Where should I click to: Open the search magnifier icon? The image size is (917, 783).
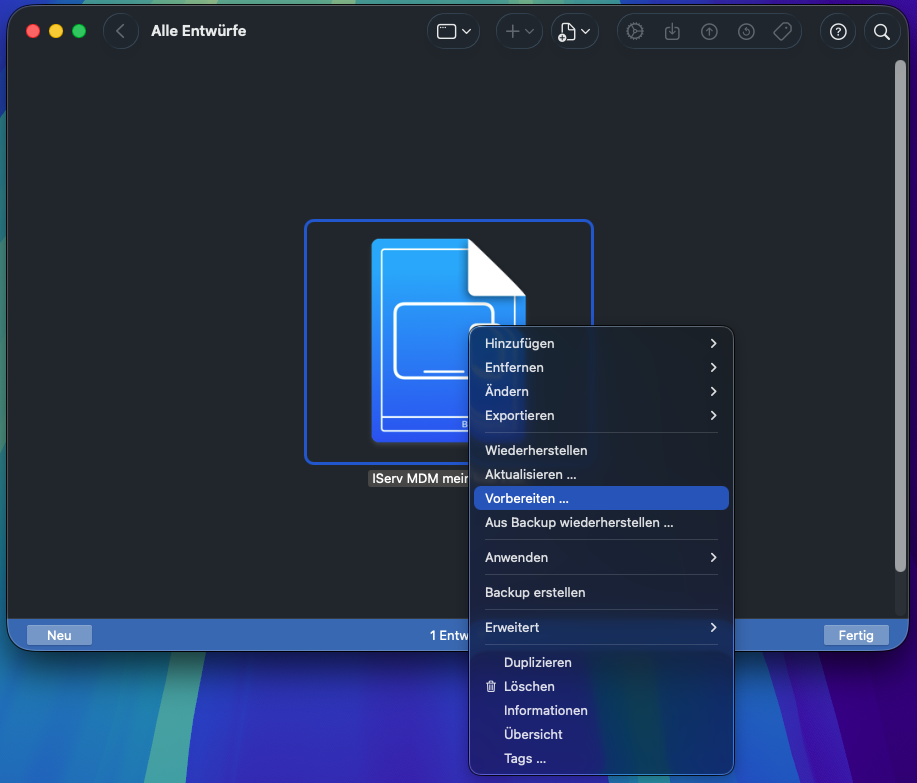[882, 31]
